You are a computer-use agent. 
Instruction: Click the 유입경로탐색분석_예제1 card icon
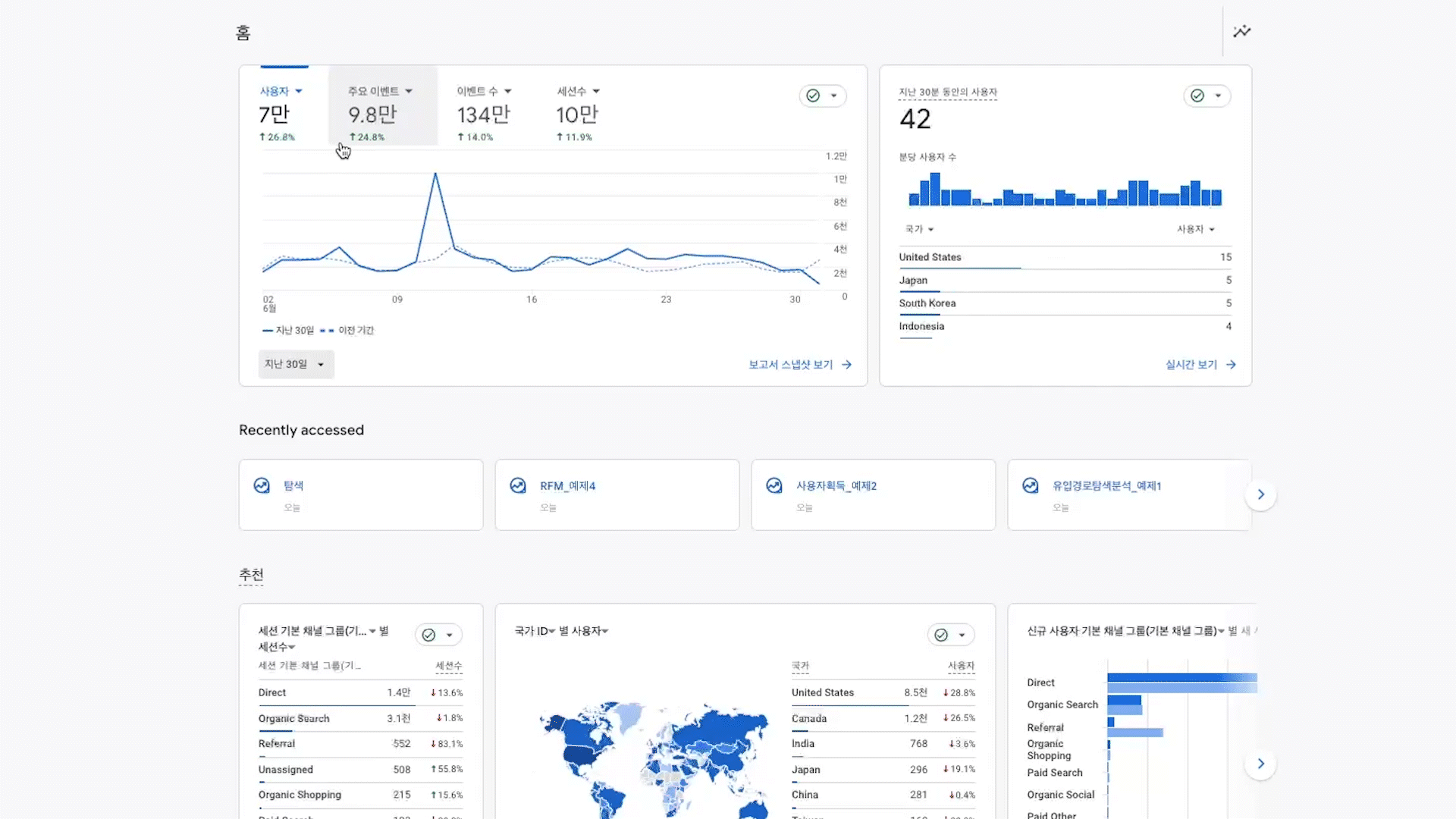[x=1031, y=485]
